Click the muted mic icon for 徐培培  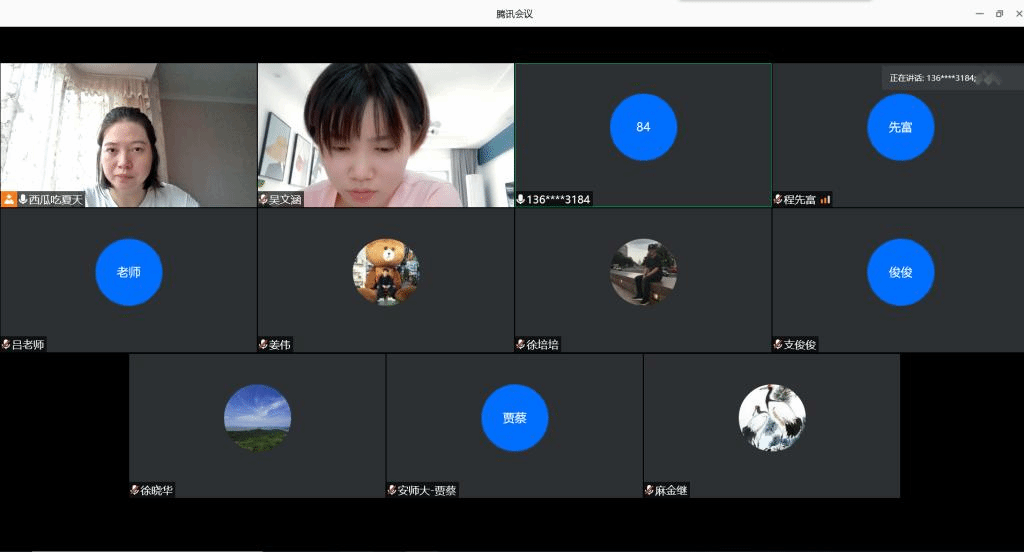click(521, 344)
